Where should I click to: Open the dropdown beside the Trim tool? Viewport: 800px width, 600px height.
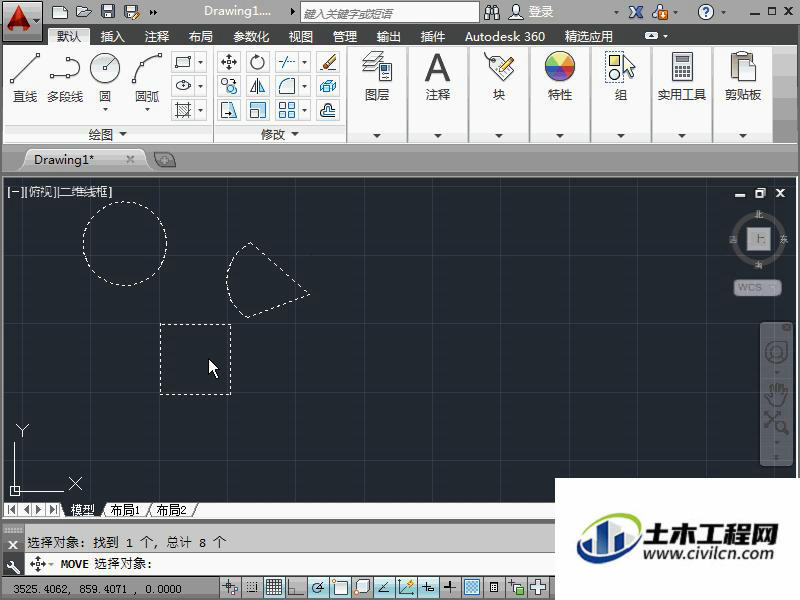(305, 62)
